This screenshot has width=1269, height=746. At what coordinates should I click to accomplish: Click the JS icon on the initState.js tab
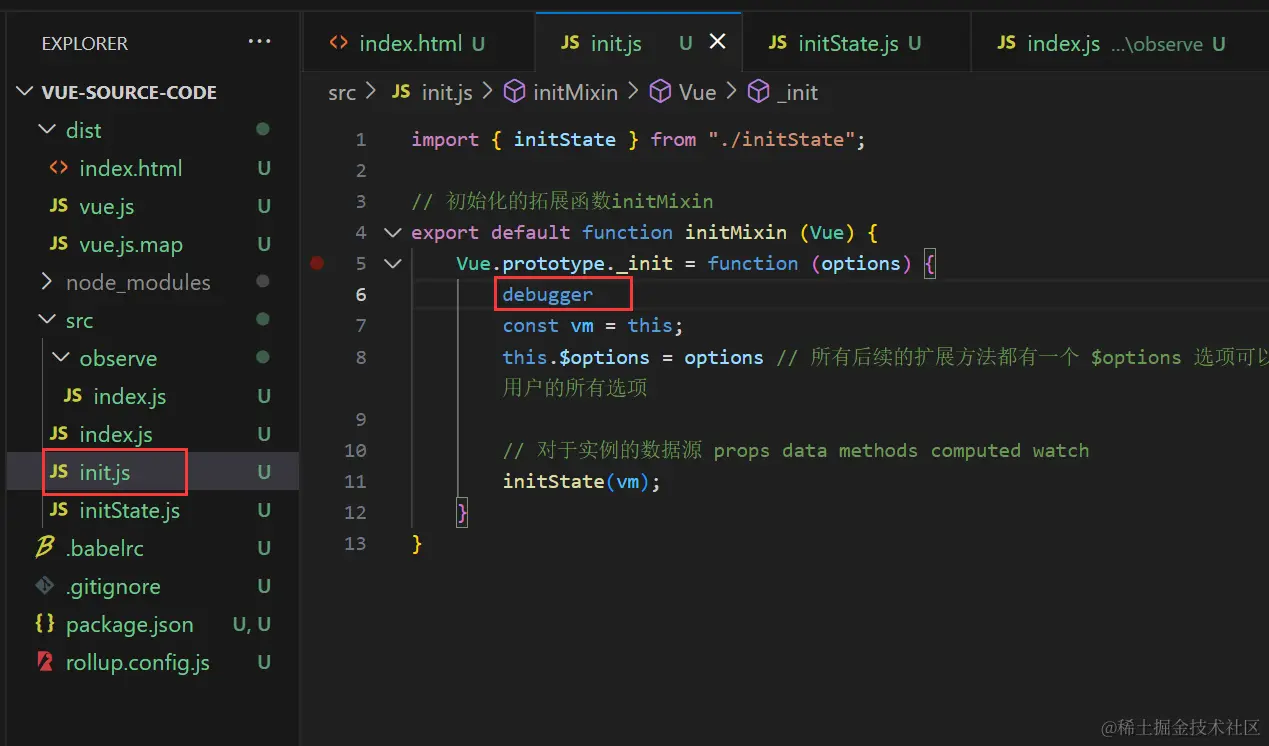click(777, 42)
